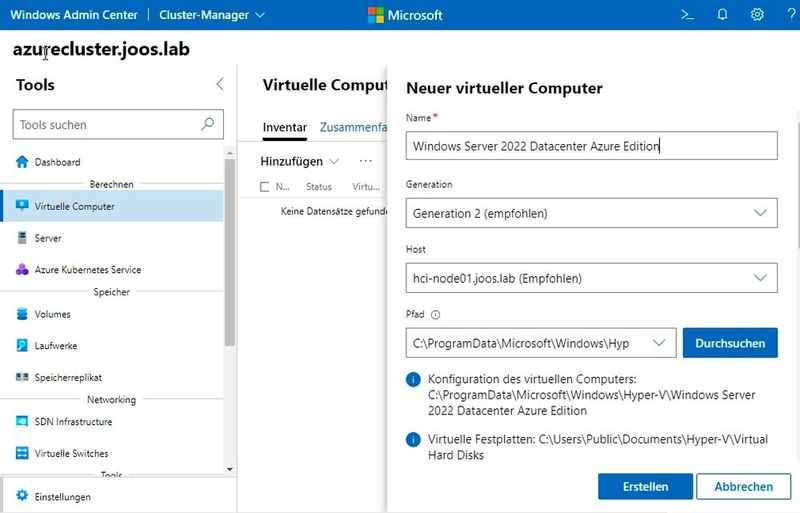800x513 pixels.
Task: Click the Tools suchen search field
Action: [x=118, y=124]
